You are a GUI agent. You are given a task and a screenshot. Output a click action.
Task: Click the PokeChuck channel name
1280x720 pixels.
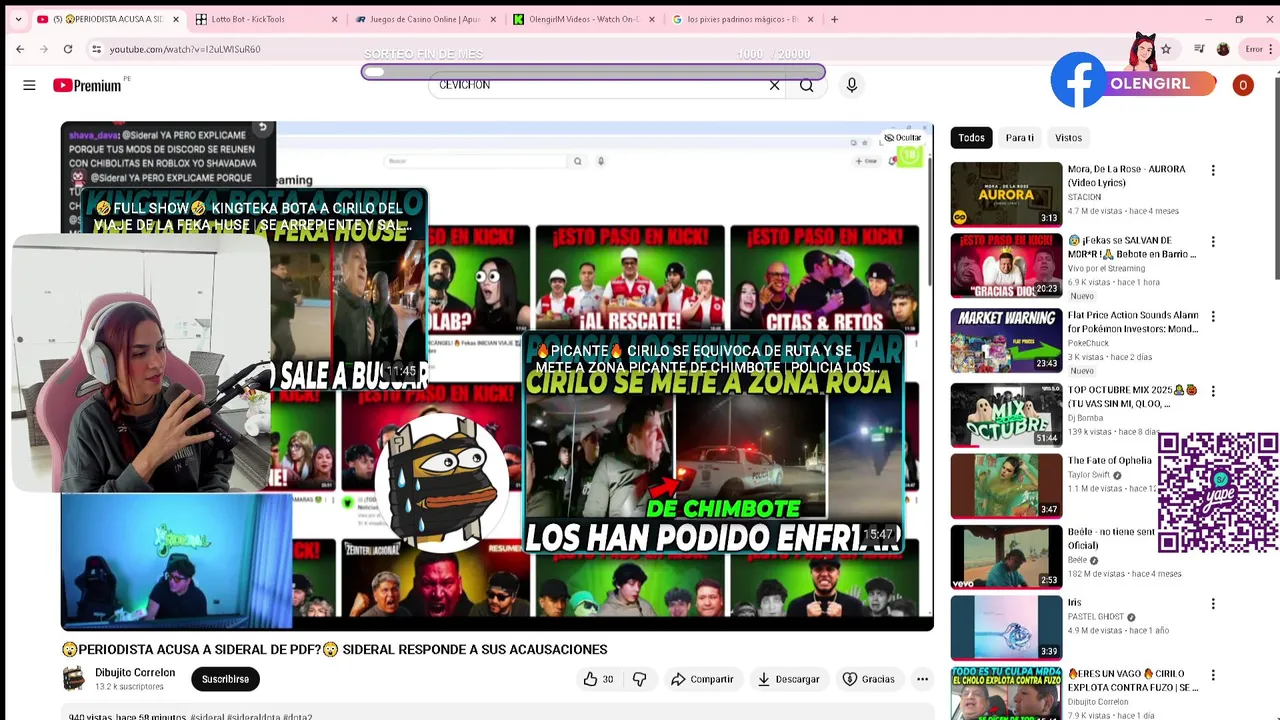click(x=1088, y=343)
